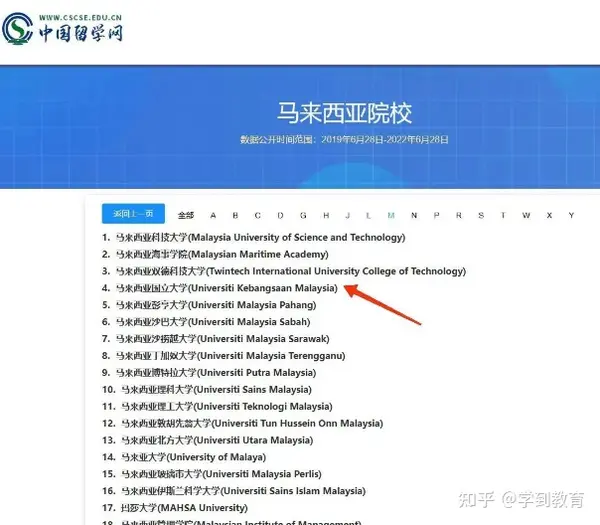Click the 数据公开时间范围 date line
The image size is (600, 525).
pos(344,139)
